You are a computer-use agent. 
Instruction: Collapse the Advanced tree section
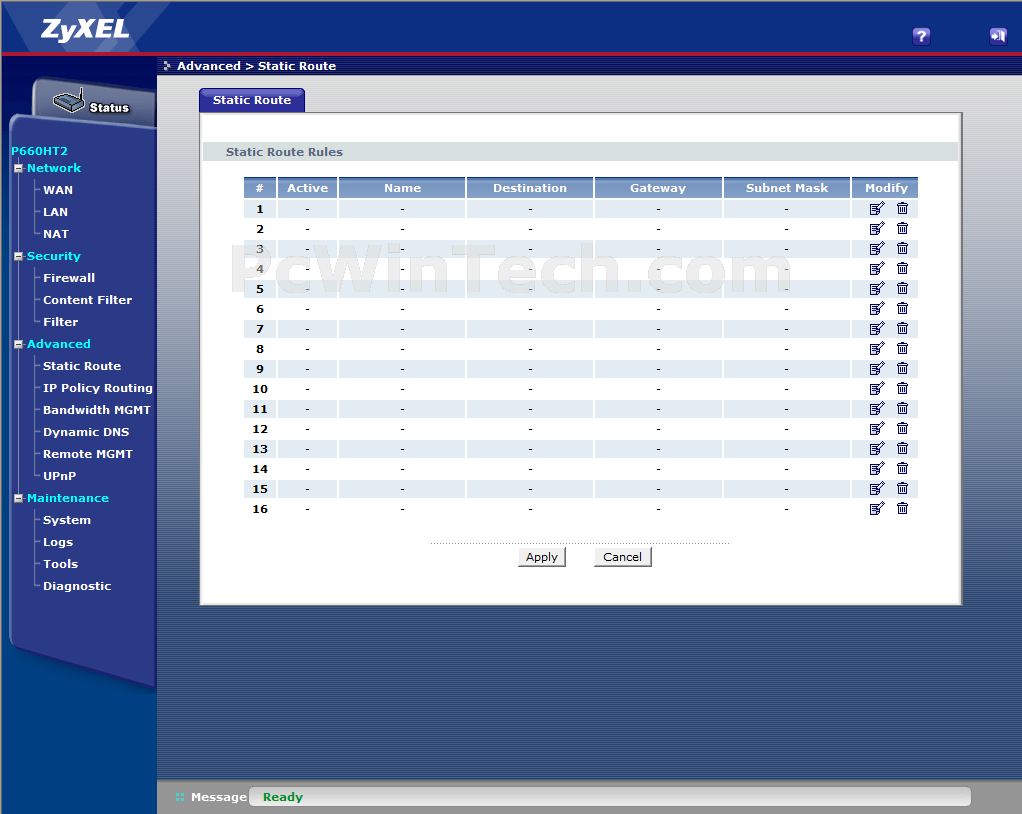[x=18, y=344]
